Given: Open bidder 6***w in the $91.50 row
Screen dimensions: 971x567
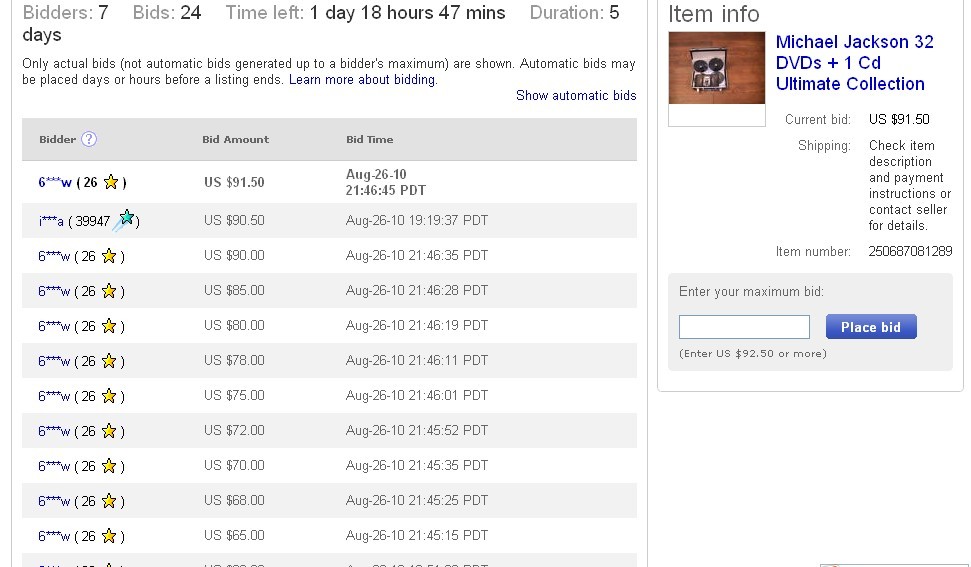Looking at the screenshot, I should pyautogui.click(x=55, y=182).
